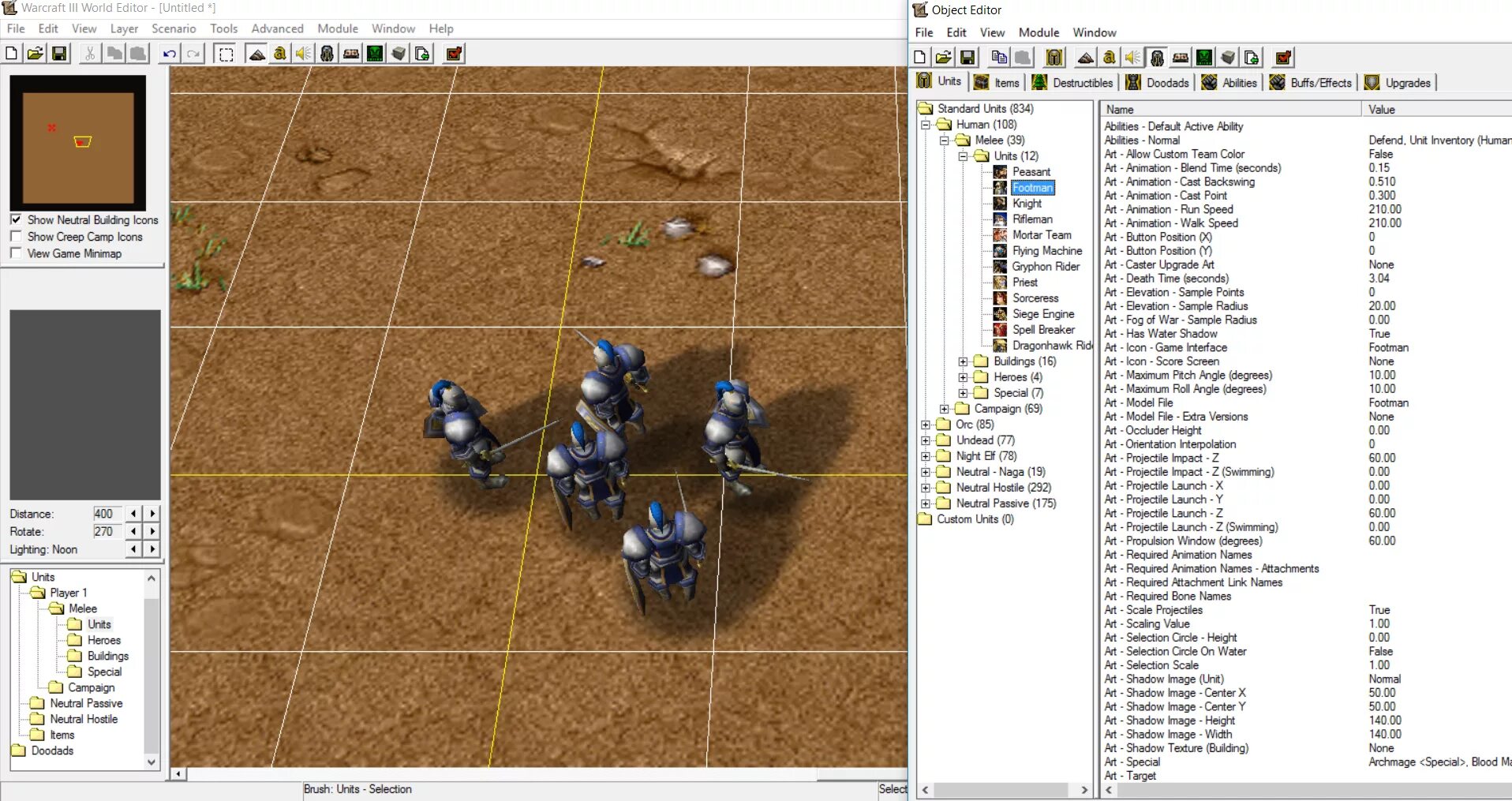Select the Art - Model File property row
The image size is (1512, 801).
[x=1305, y=402]
